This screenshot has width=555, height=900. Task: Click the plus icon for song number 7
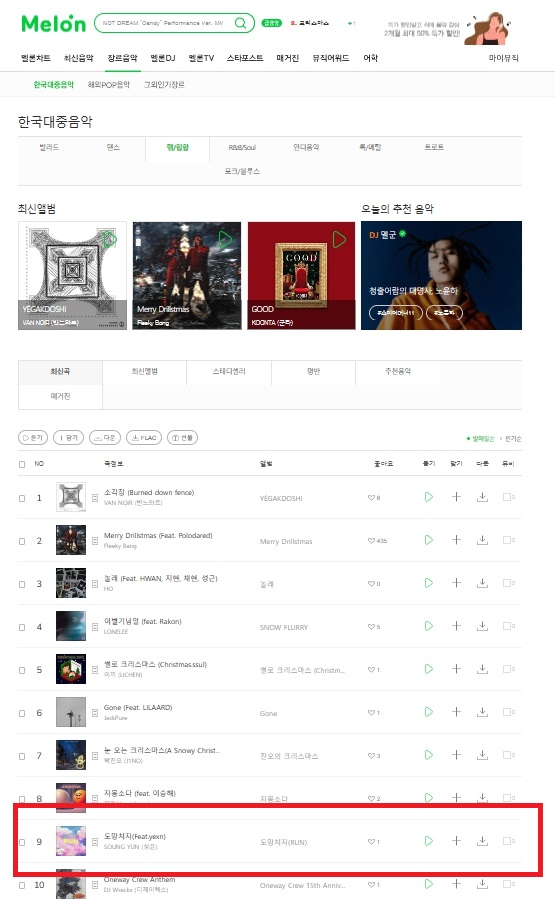456,755
